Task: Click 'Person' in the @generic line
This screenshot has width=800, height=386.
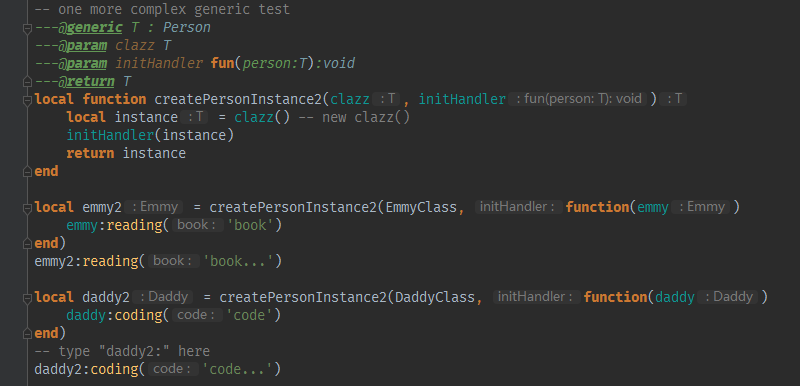Action: pos(187,28)
